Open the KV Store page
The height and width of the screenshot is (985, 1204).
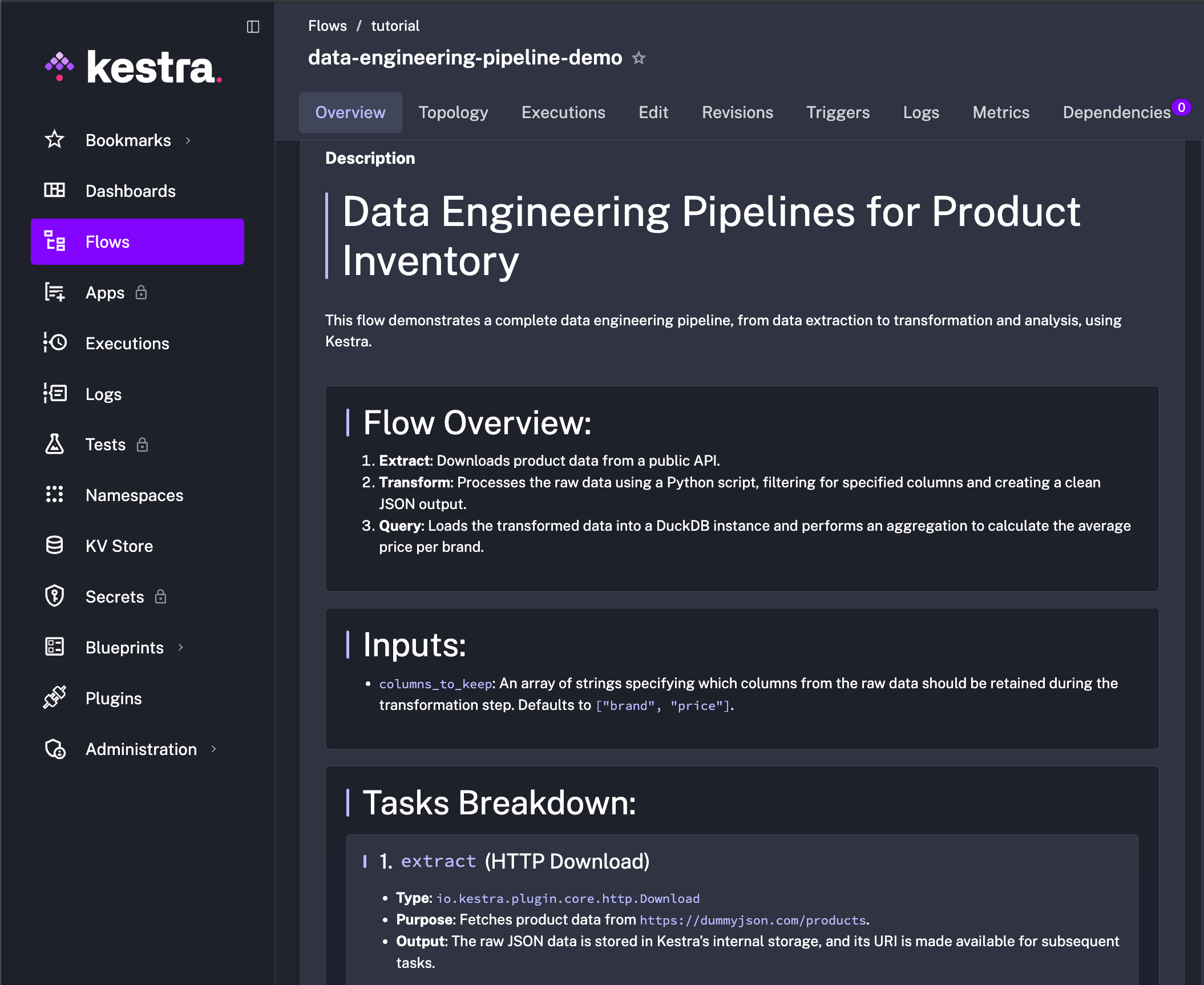pyautogui.click(x=119, y=546)
